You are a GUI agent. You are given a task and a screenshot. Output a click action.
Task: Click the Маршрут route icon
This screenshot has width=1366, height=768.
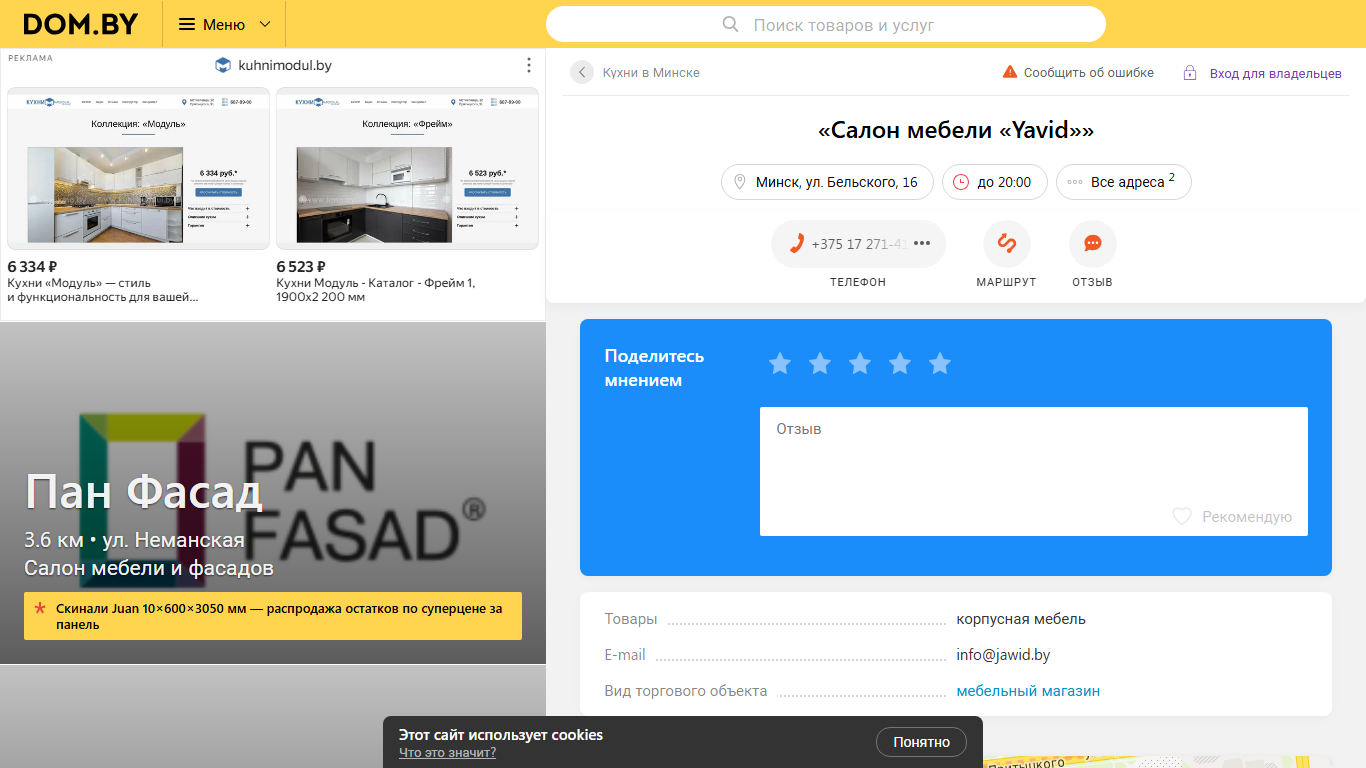pyautogui.click(x=1007, y=244)
